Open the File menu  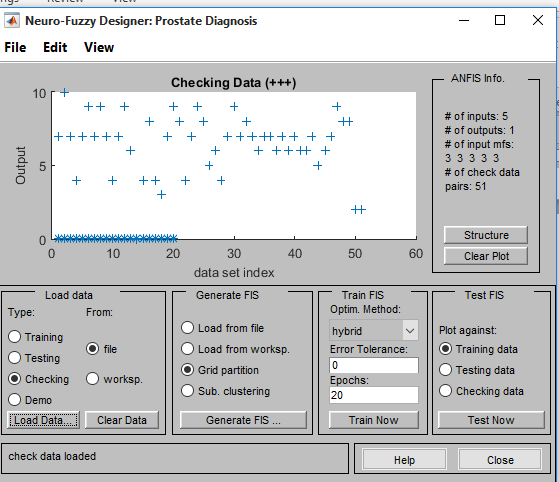pos(15,47)
